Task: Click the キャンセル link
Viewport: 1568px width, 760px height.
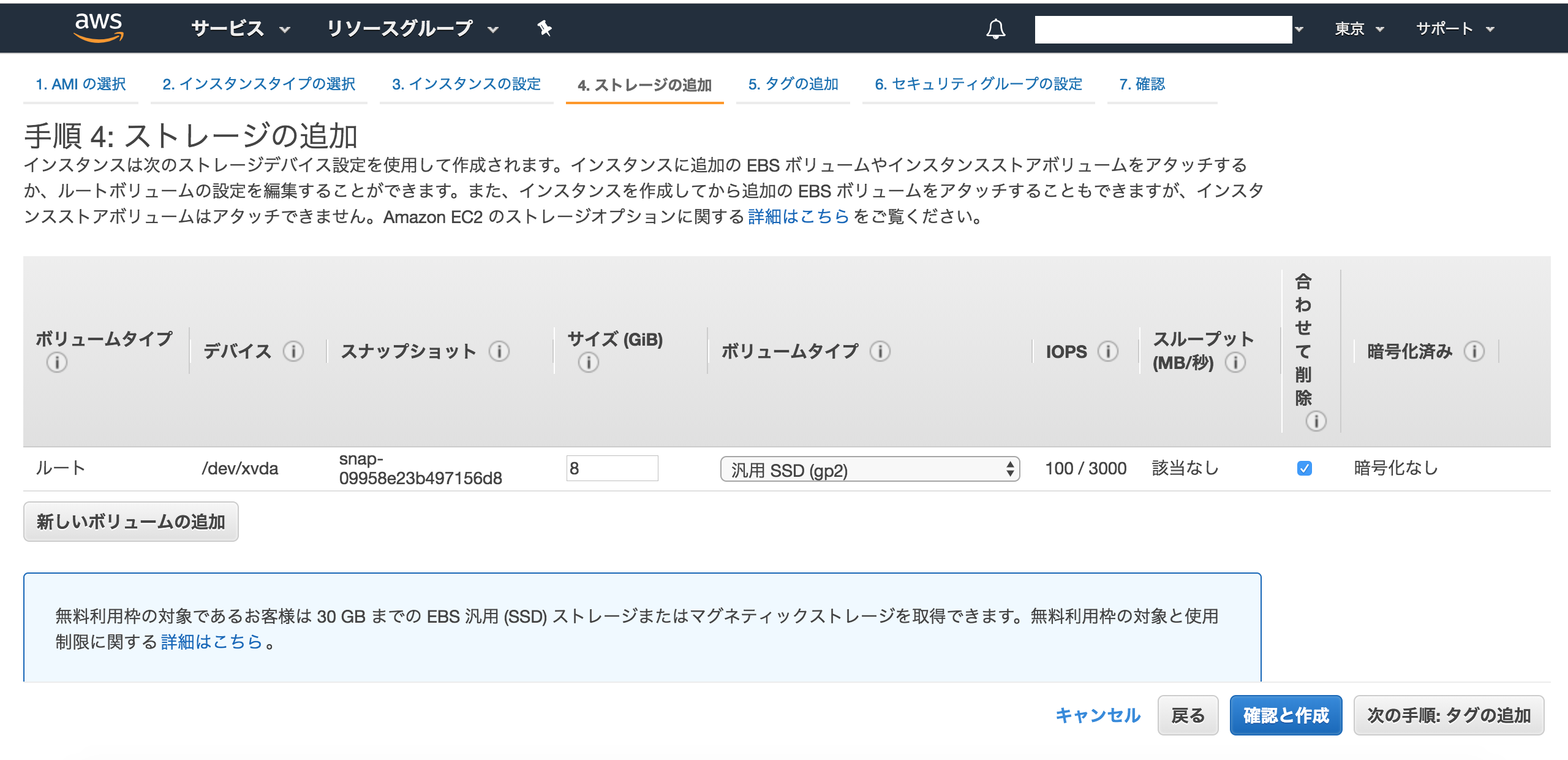Action: pyautogui.click(x=1098, y=715)
